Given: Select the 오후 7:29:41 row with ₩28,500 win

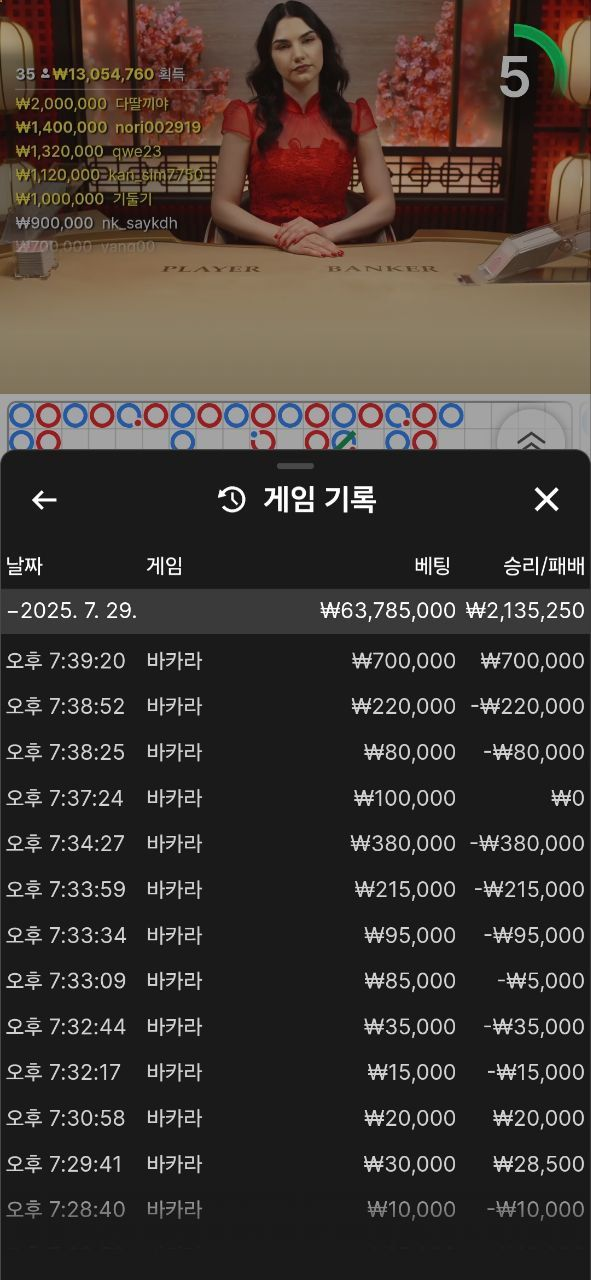Looking at the screenshot, I should coord(295,1164).
